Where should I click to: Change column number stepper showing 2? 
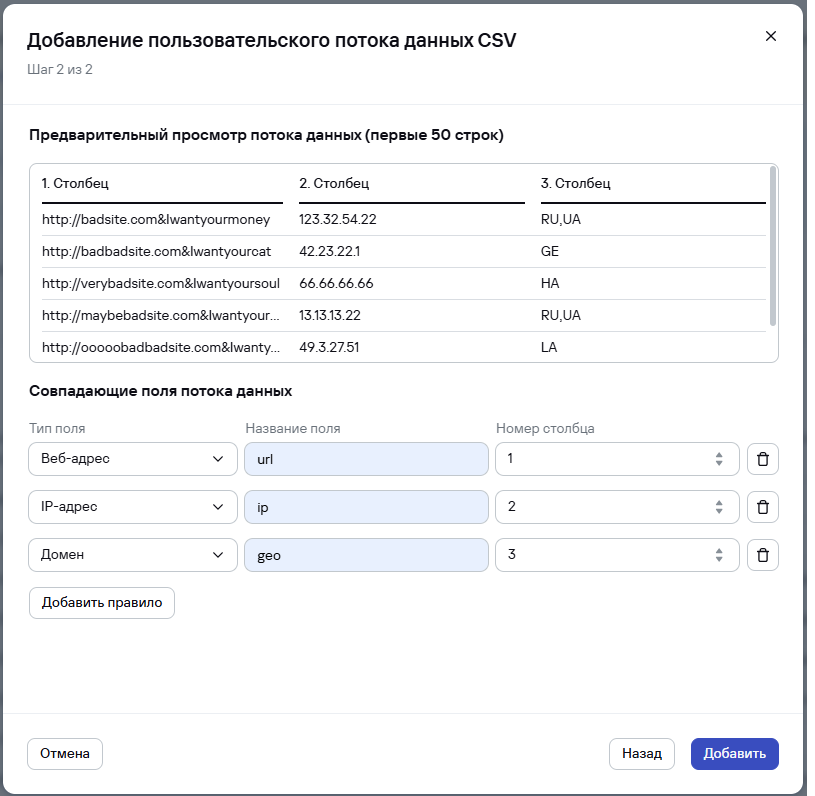(x=719, y=507)
